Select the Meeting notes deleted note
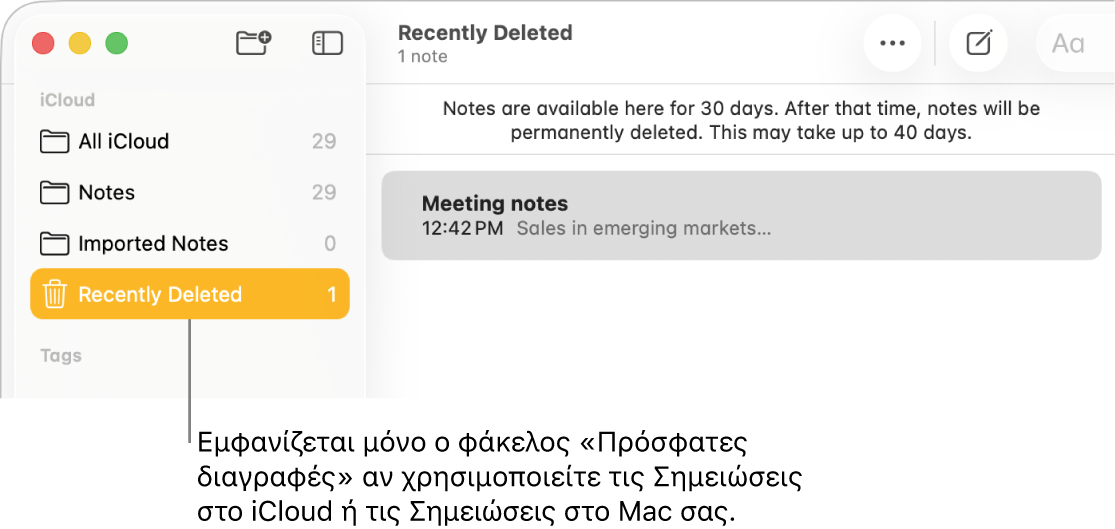 click(x=741, y=215)
